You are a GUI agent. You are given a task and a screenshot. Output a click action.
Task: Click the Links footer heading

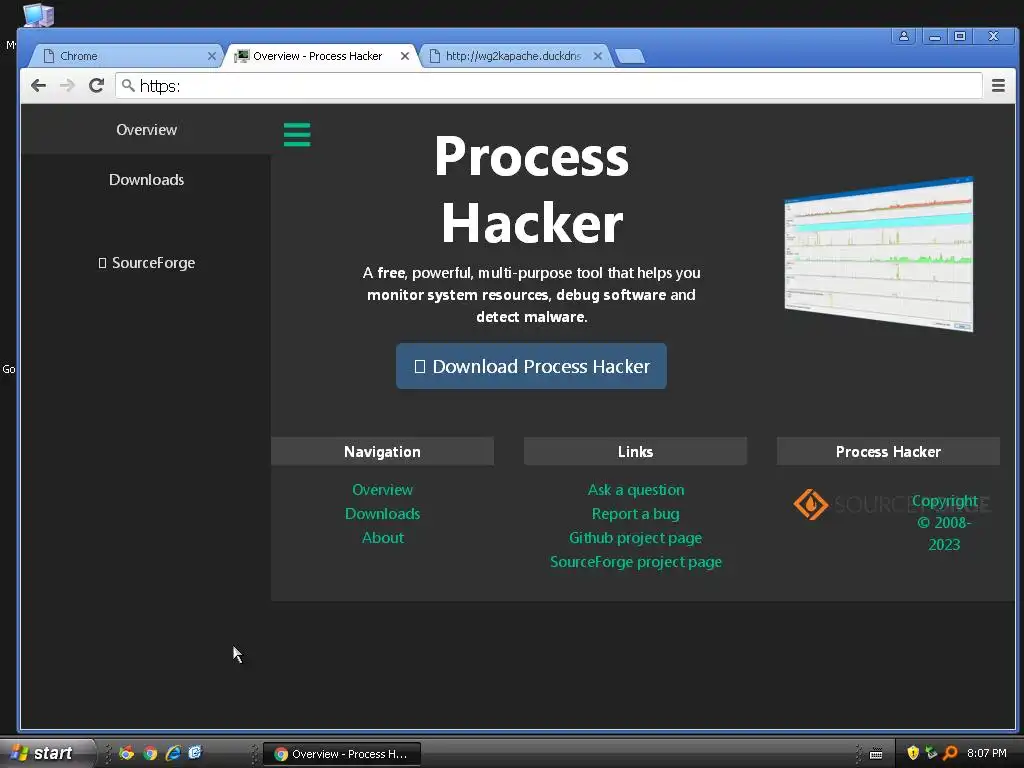point(635,451)
